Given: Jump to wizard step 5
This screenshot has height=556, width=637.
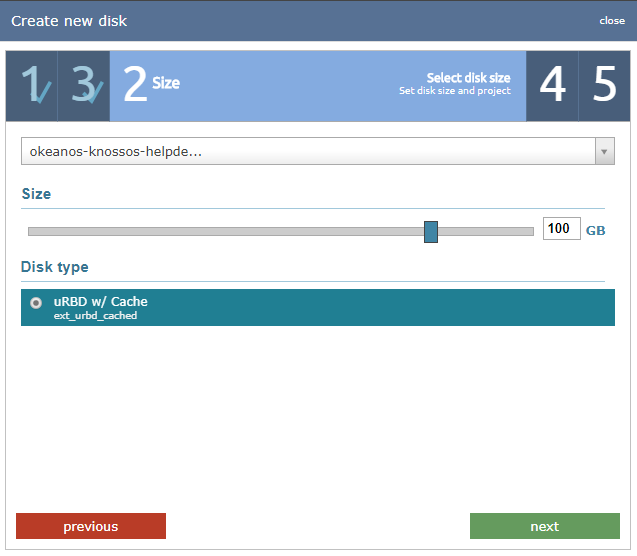Looking at the screenshot, I should 604,86.
